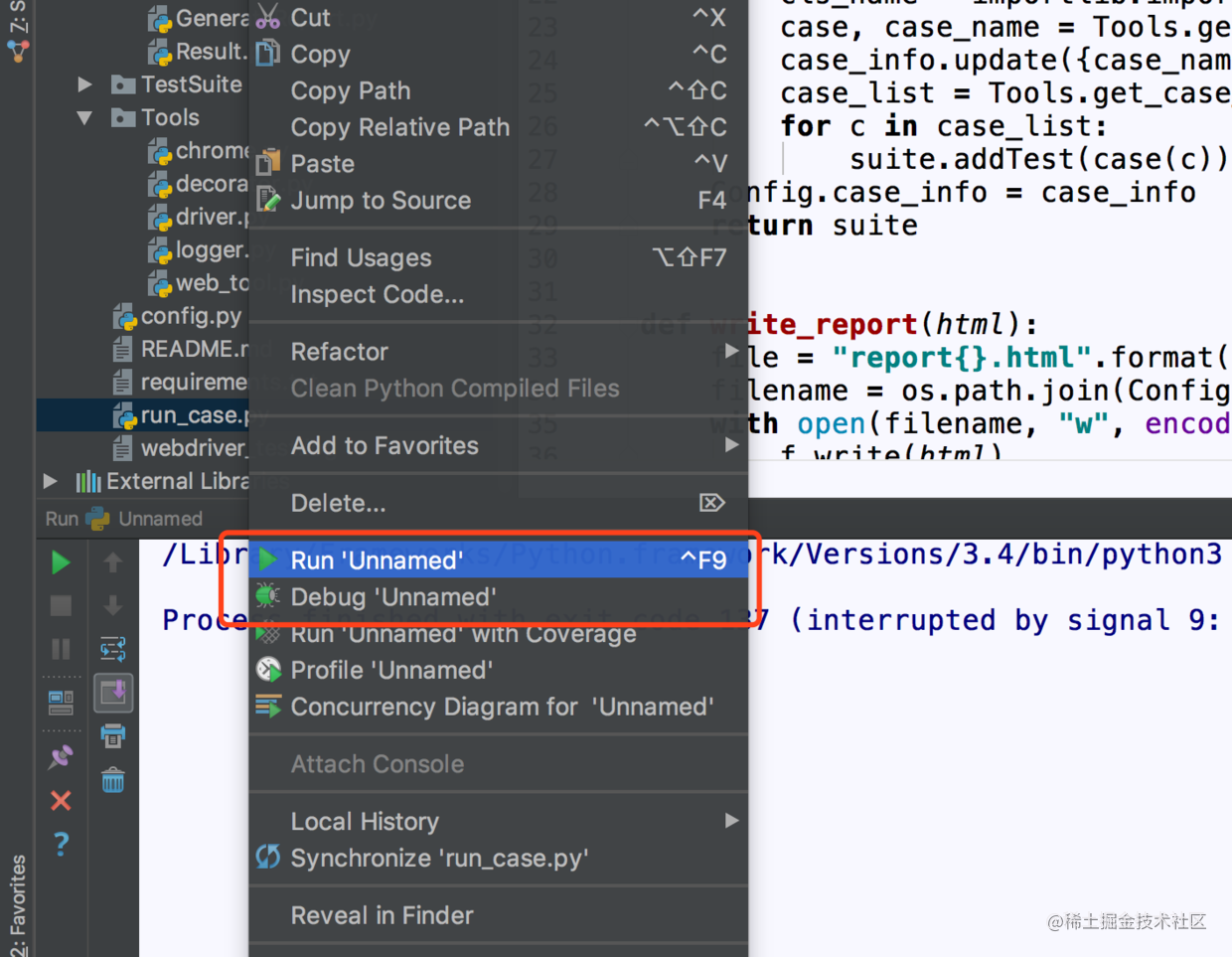Click the Up the stack trace arrow
Viewport: 1232px width, 957px height.
point(113,561)
